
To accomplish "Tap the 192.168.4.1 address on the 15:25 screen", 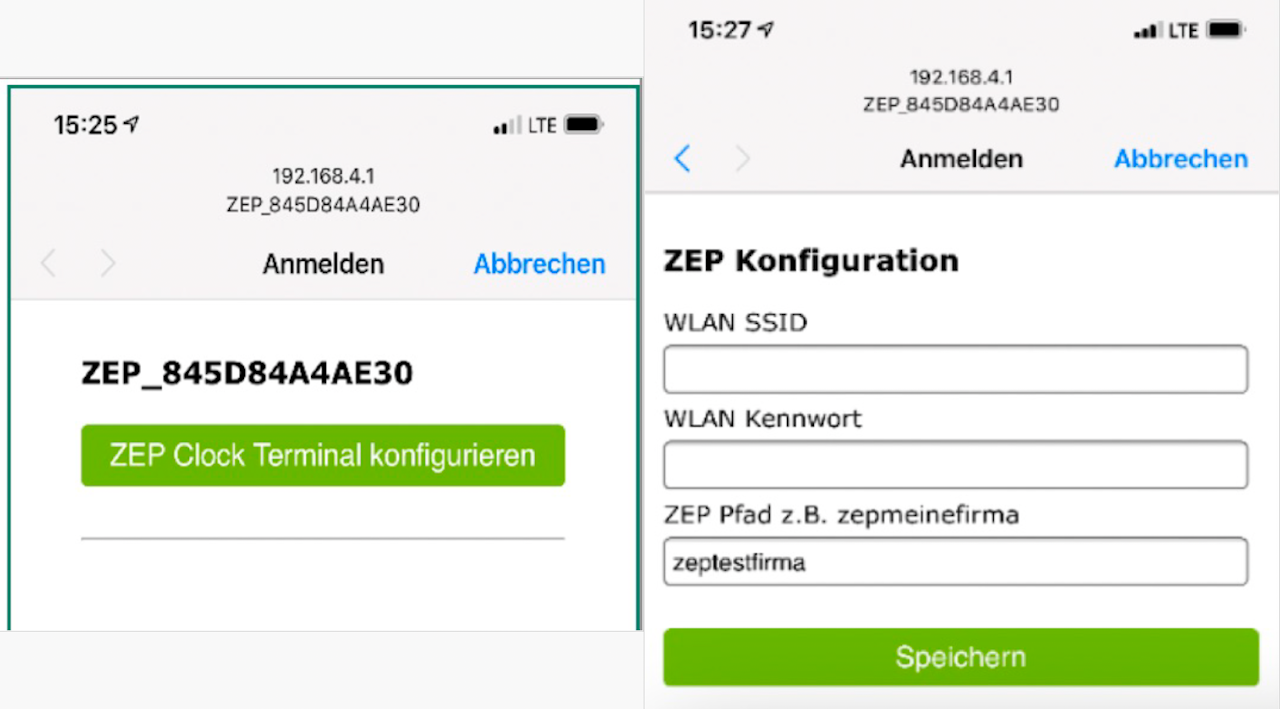I will tap(323, 177).
